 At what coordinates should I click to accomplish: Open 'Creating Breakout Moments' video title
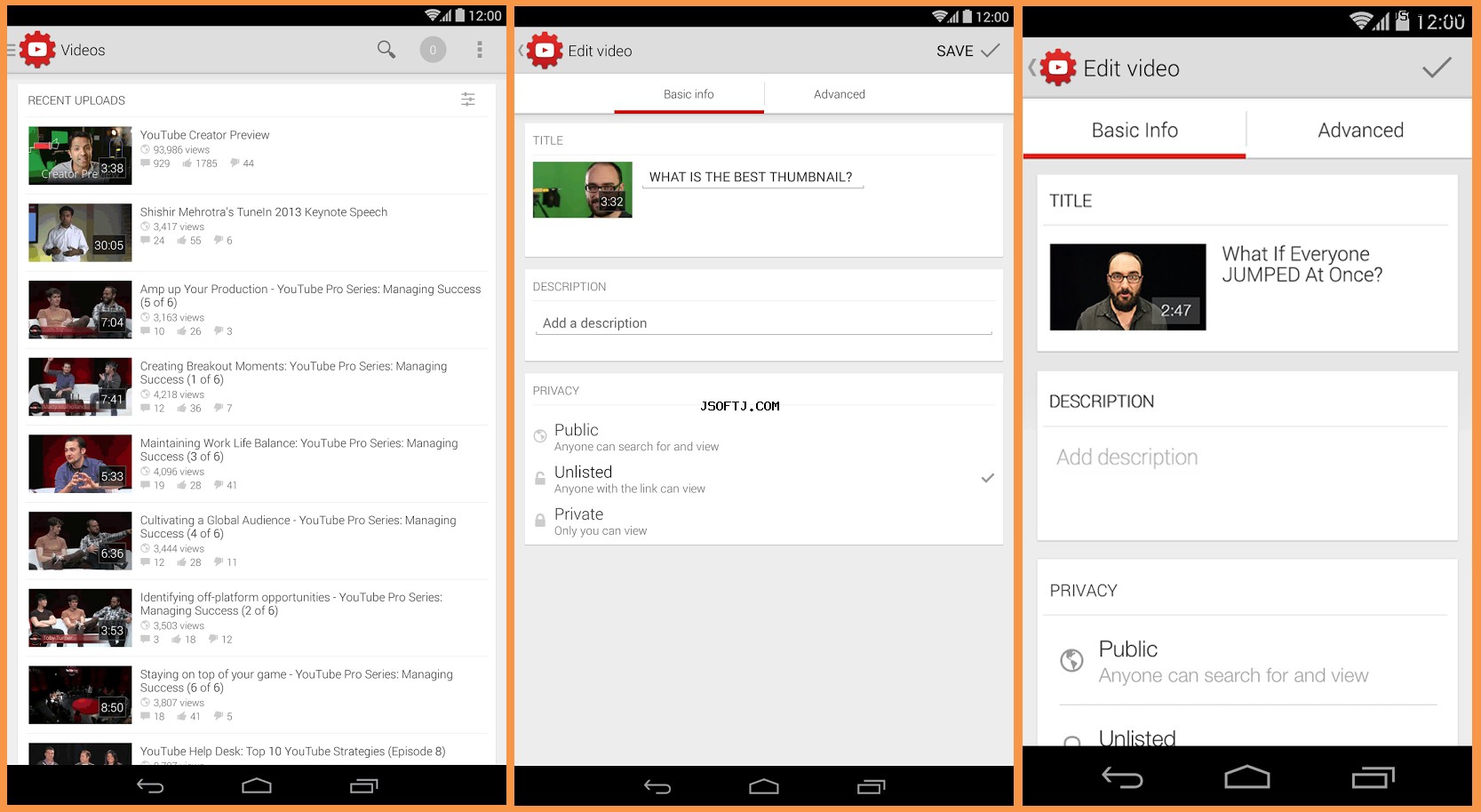pos(293,373)
